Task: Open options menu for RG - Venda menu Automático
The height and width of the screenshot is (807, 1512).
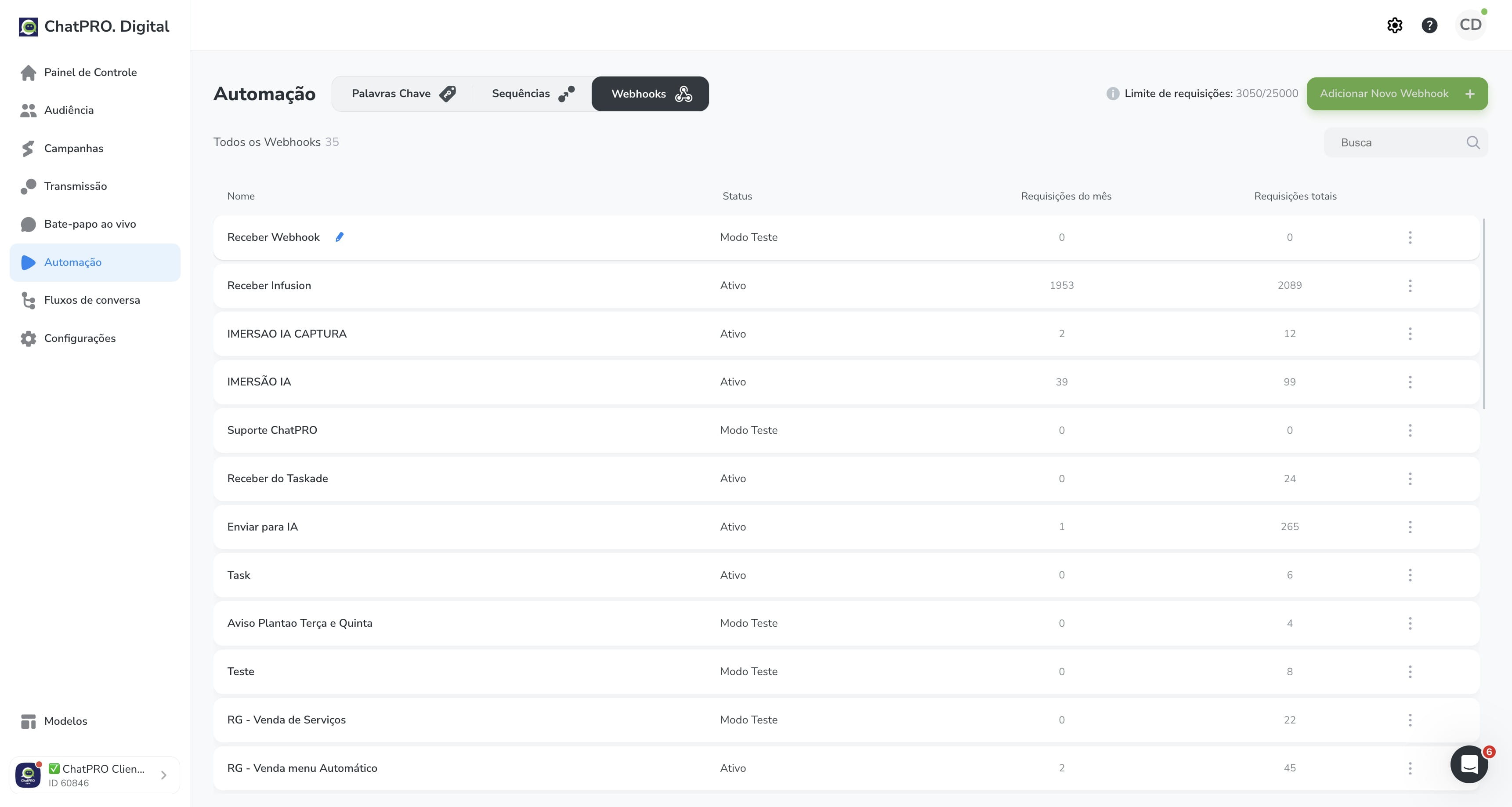Action: (1410, 768)
